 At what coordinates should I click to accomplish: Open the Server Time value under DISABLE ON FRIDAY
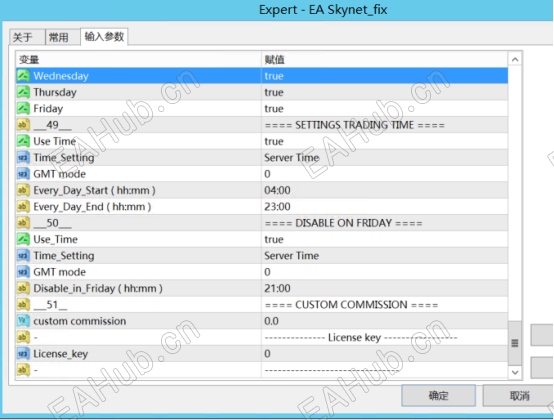click(384, 256)
